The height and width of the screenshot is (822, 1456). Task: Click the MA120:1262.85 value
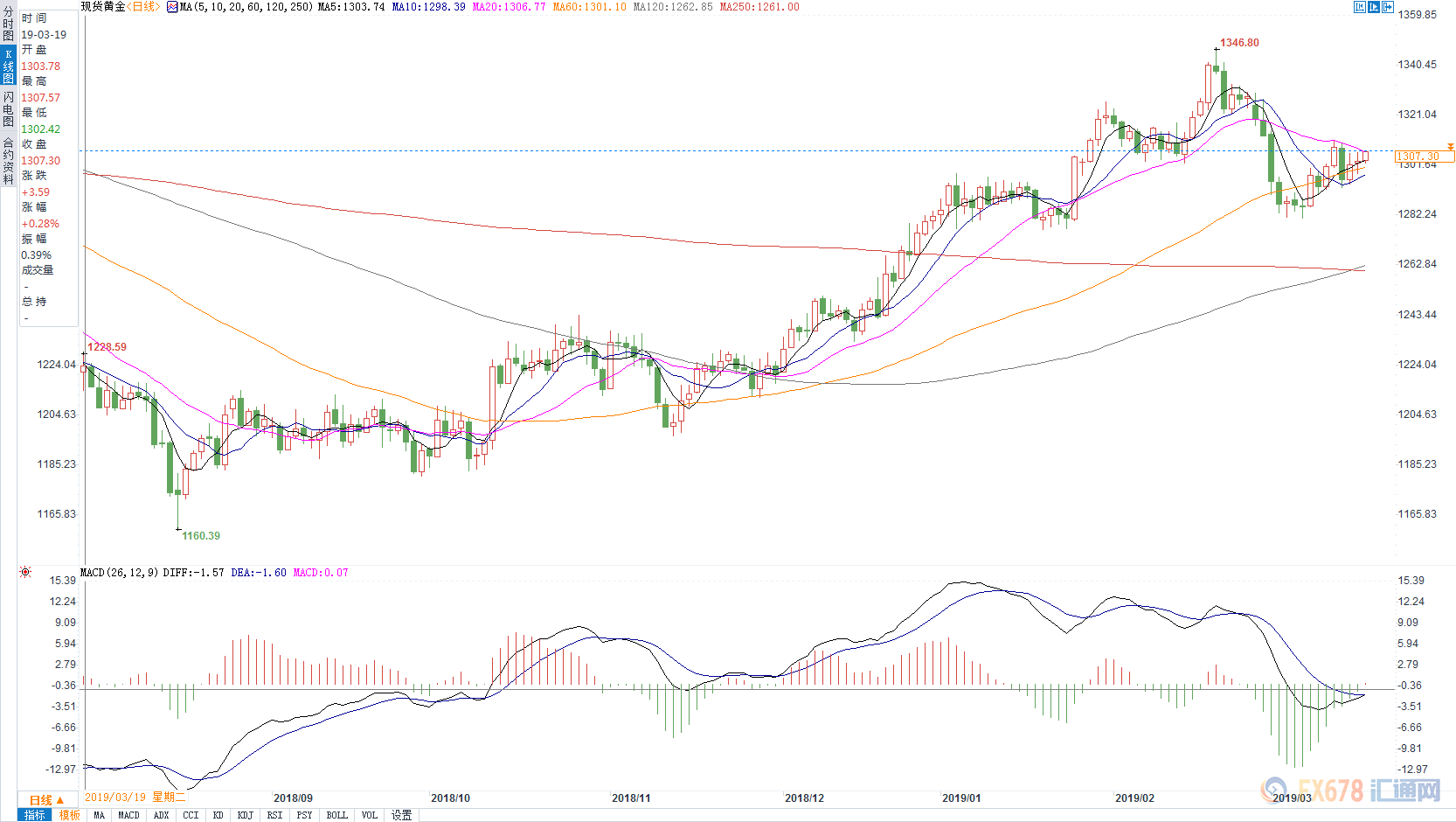tap(673, 7)
